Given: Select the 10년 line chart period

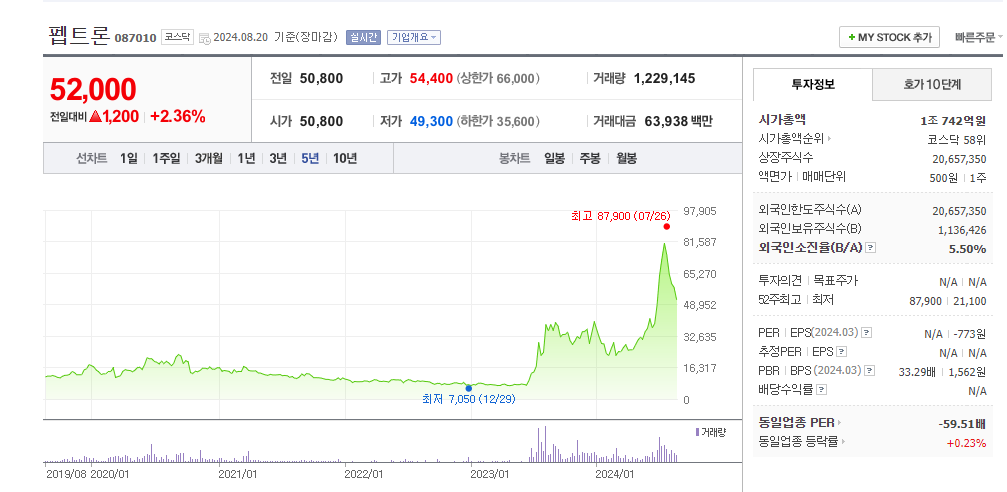Looking at the screenshot, I should tap(345, 158).
